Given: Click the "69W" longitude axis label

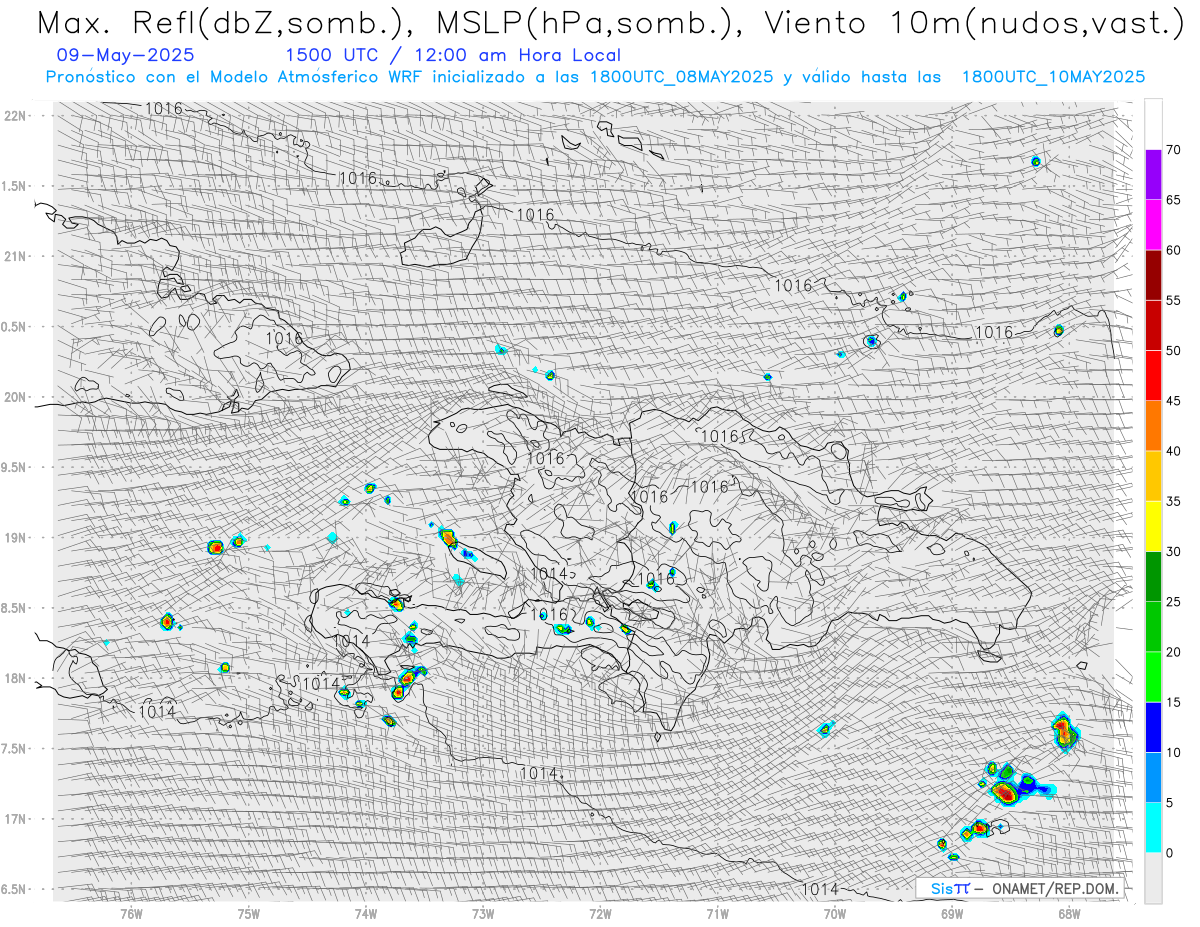Looking at the screenshot, I should (x=951, y=915).
